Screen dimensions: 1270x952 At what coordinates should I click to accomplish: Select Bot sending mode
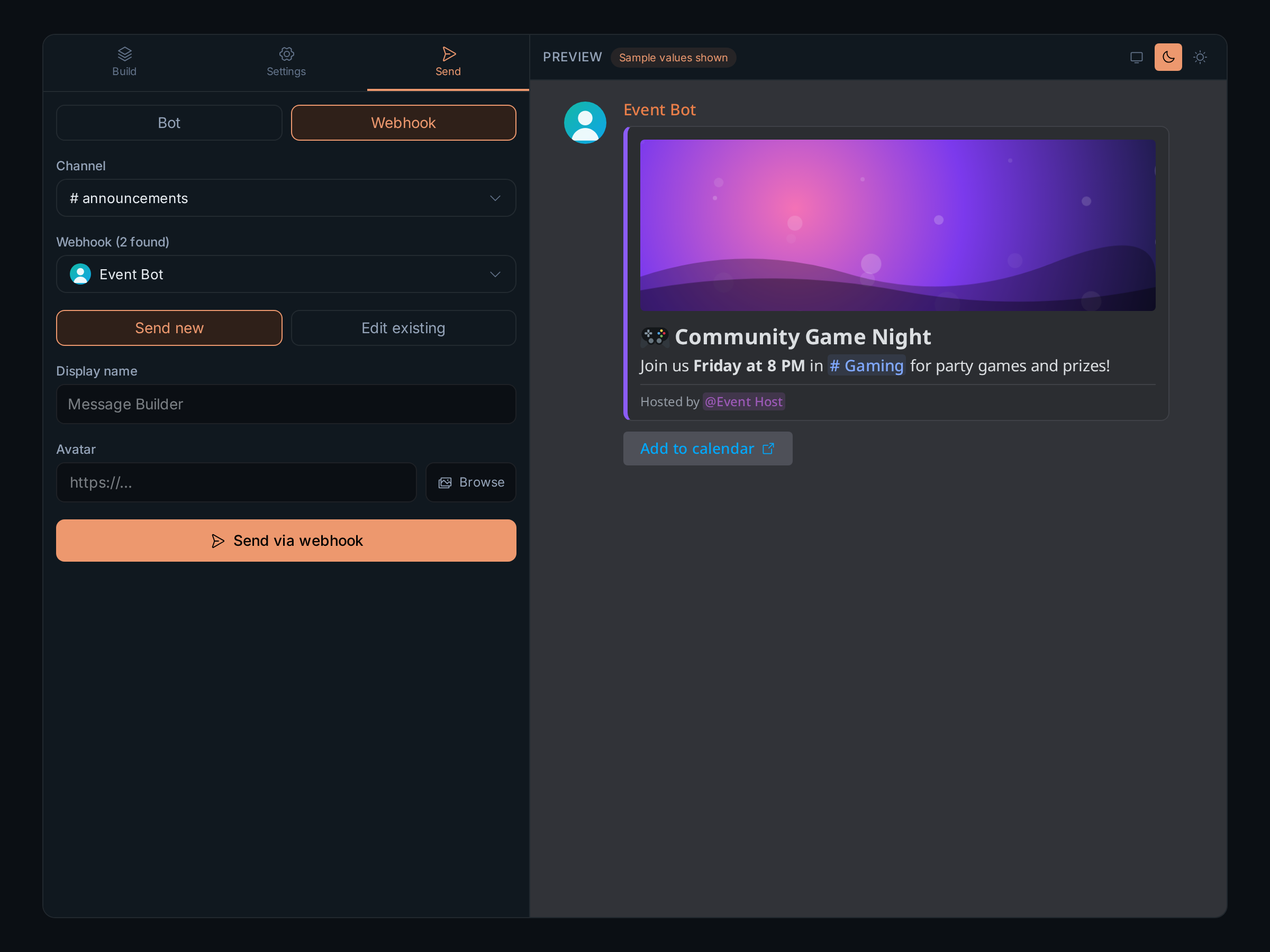[169, 123]
